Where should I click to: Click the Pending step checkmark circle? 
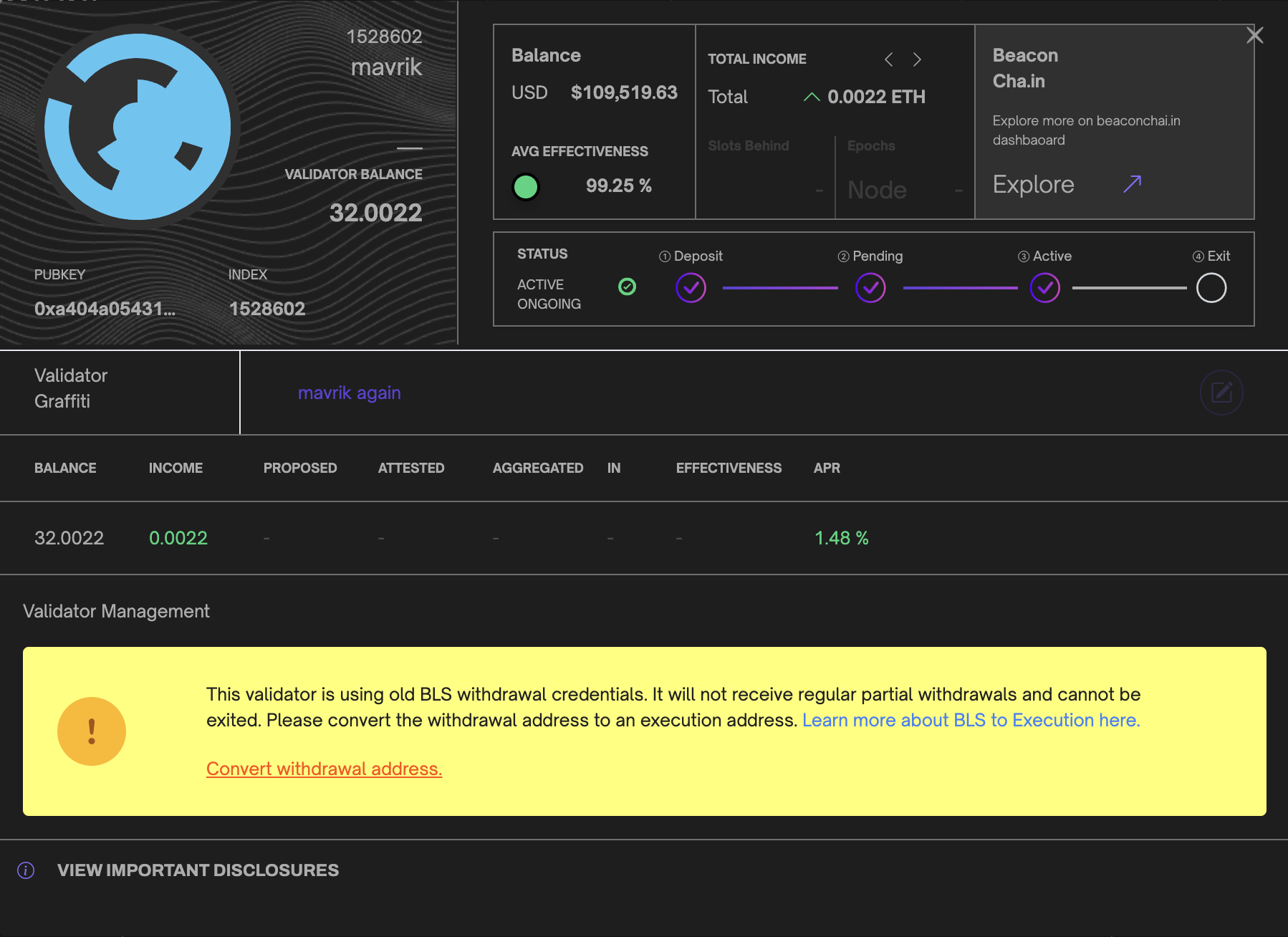(870, 288)
